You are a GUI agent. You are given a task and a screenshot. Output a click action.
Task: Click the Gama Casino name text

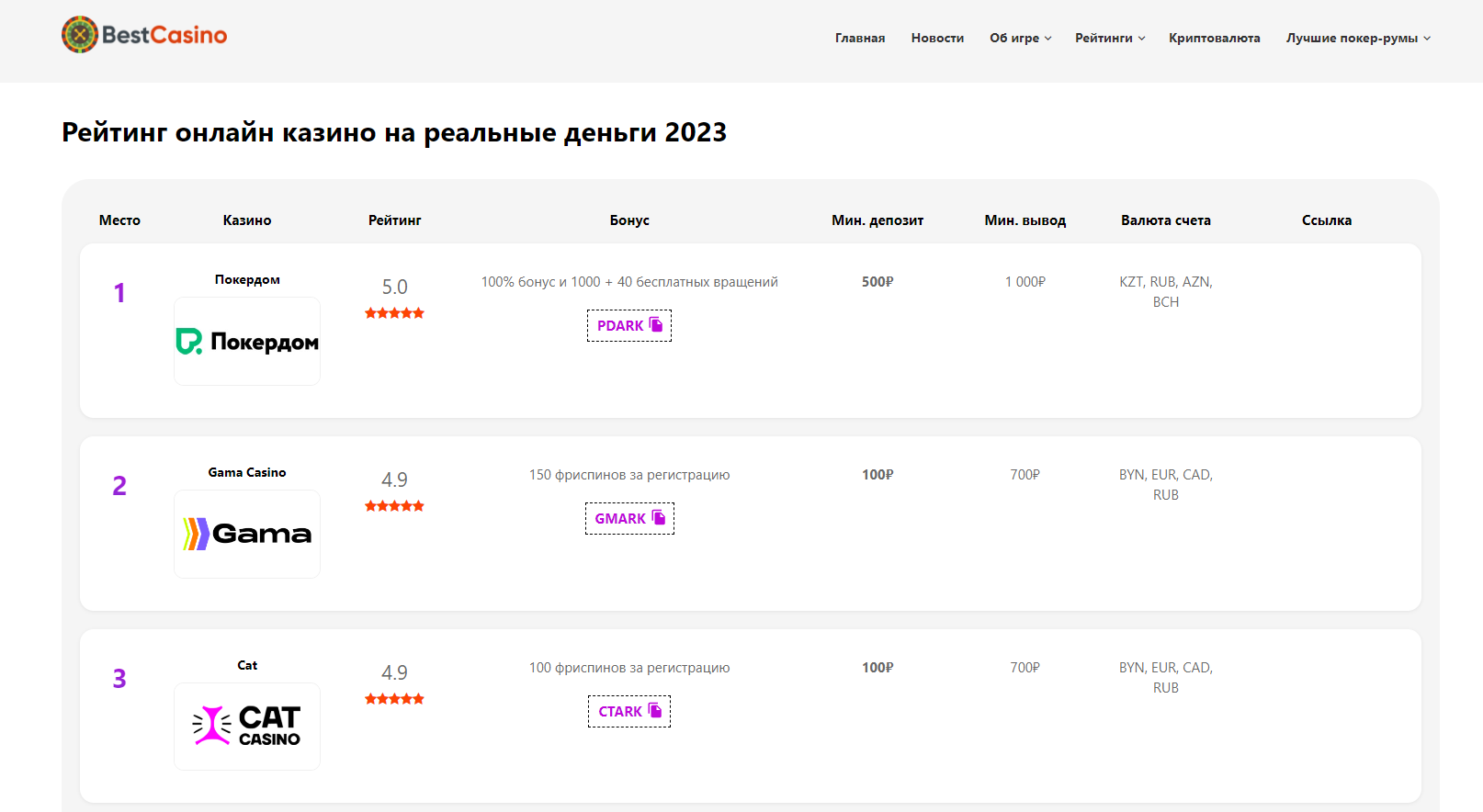click(247, 472)
